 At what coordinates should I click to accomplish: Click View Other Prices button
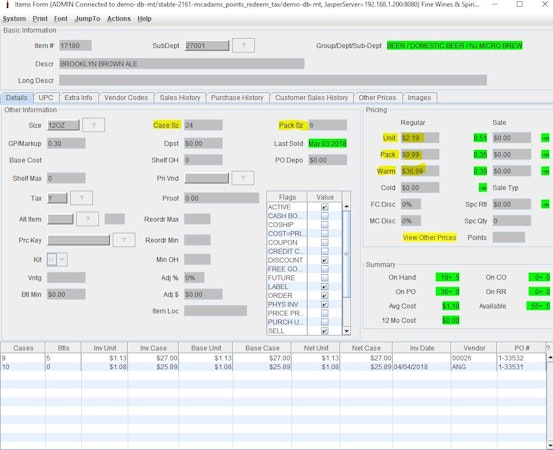tap(429, 237)
